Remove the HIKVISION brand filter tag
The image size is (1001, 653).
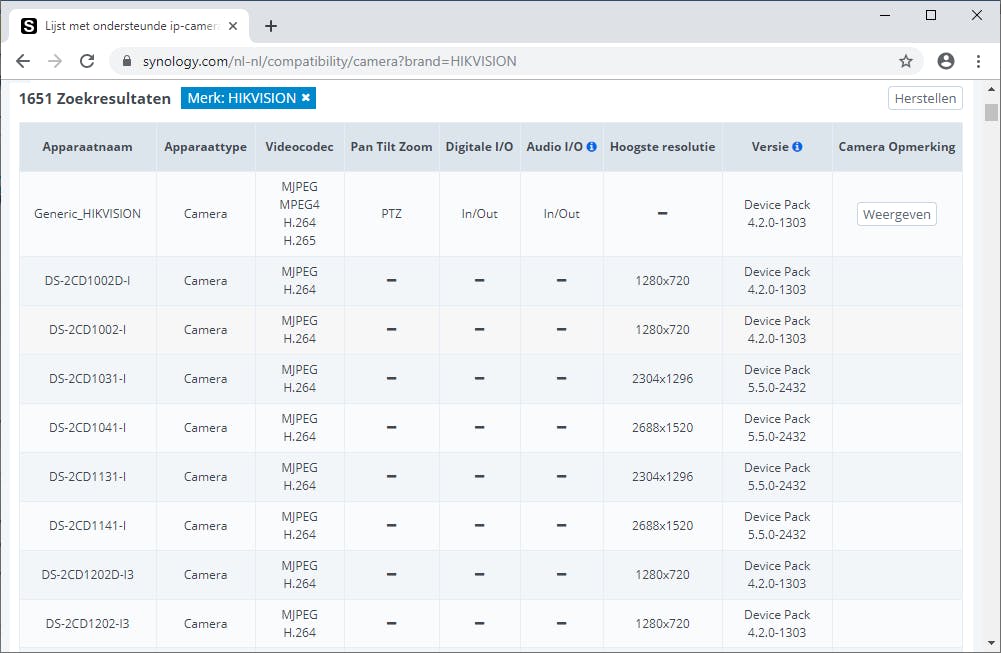306,98
